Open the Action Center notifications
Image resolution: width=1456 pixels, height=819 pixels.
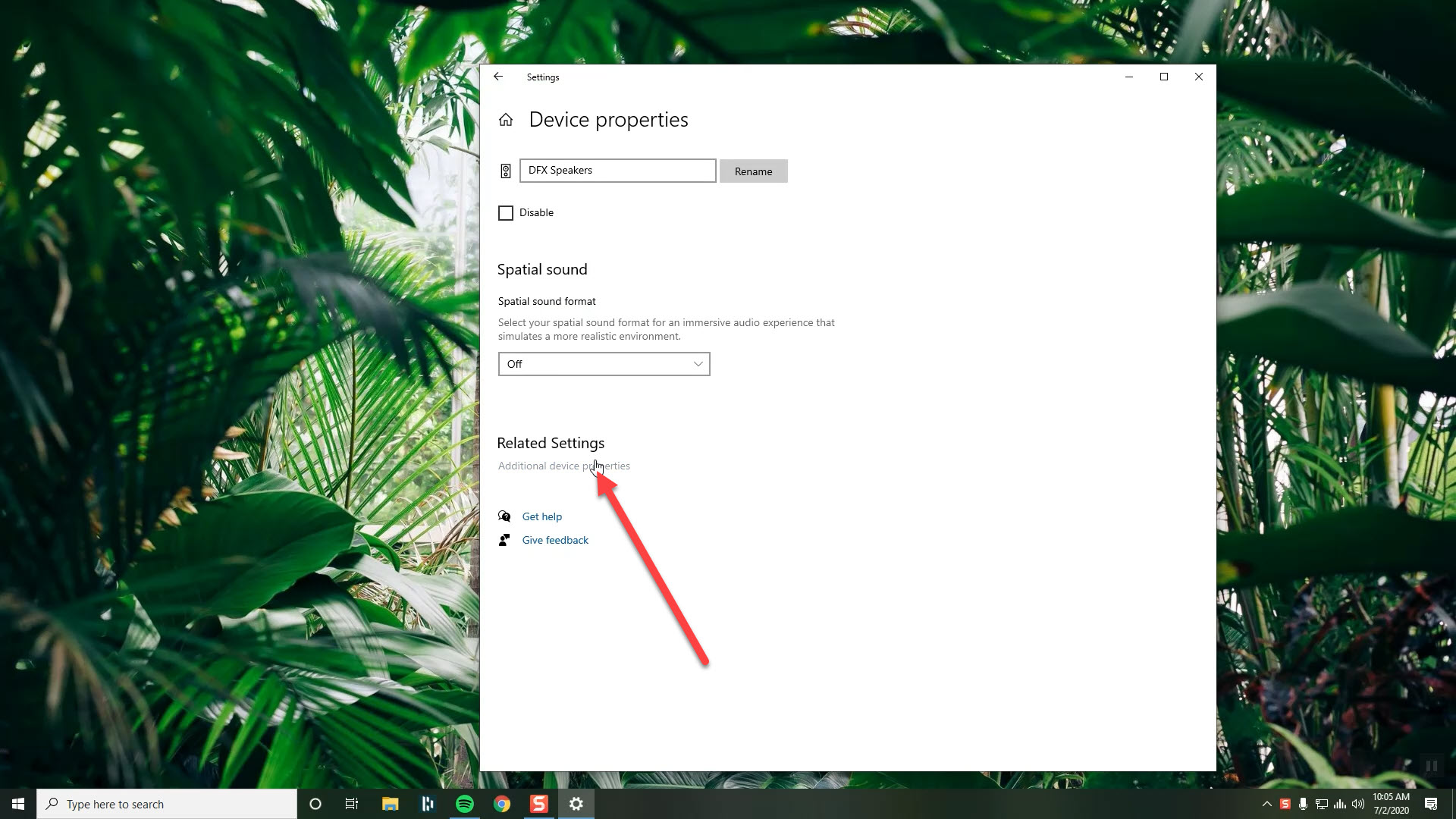[x=1431, y=804]
